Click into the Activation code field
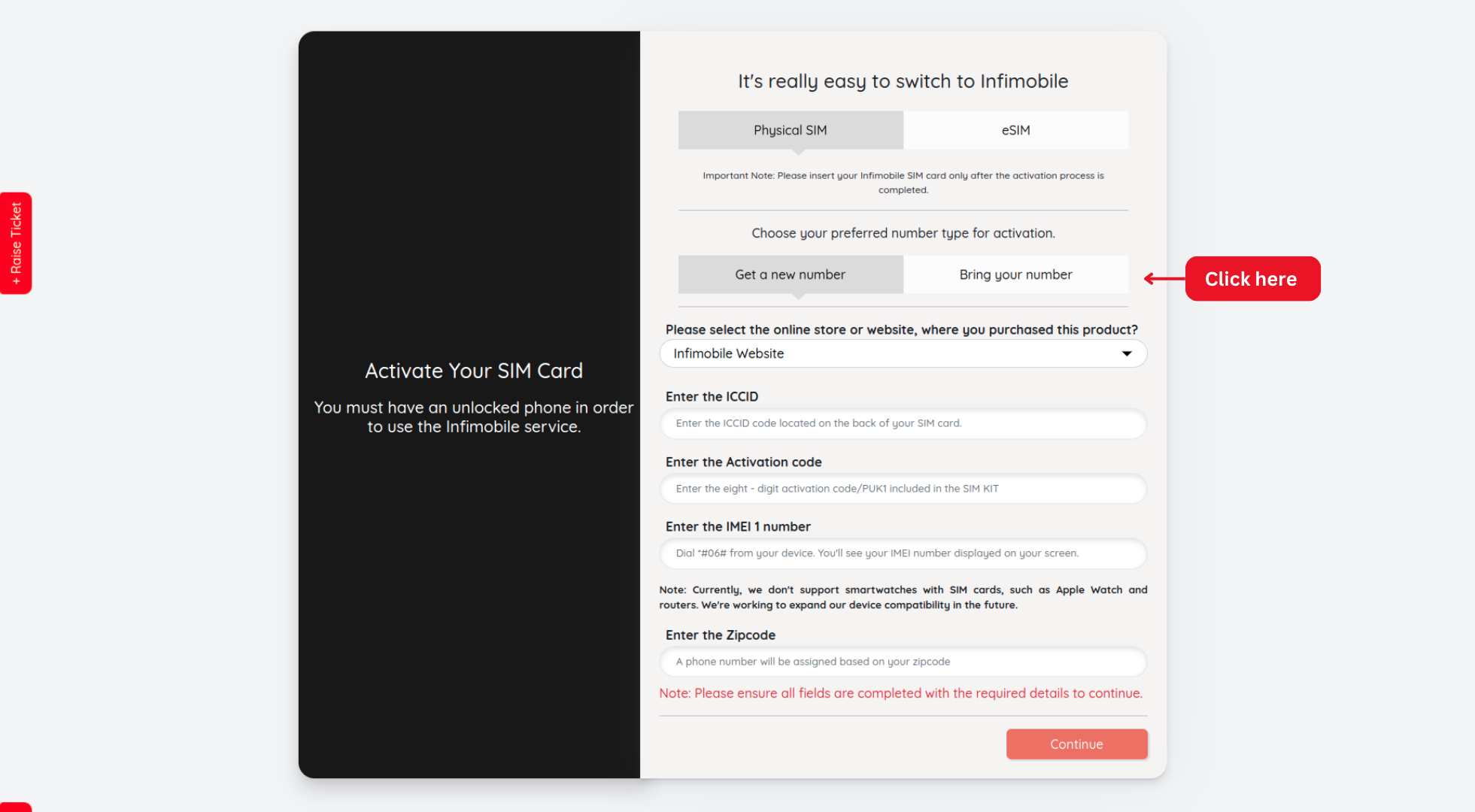This screenshot has width=1475, height=812. click(x=903, y=489)
